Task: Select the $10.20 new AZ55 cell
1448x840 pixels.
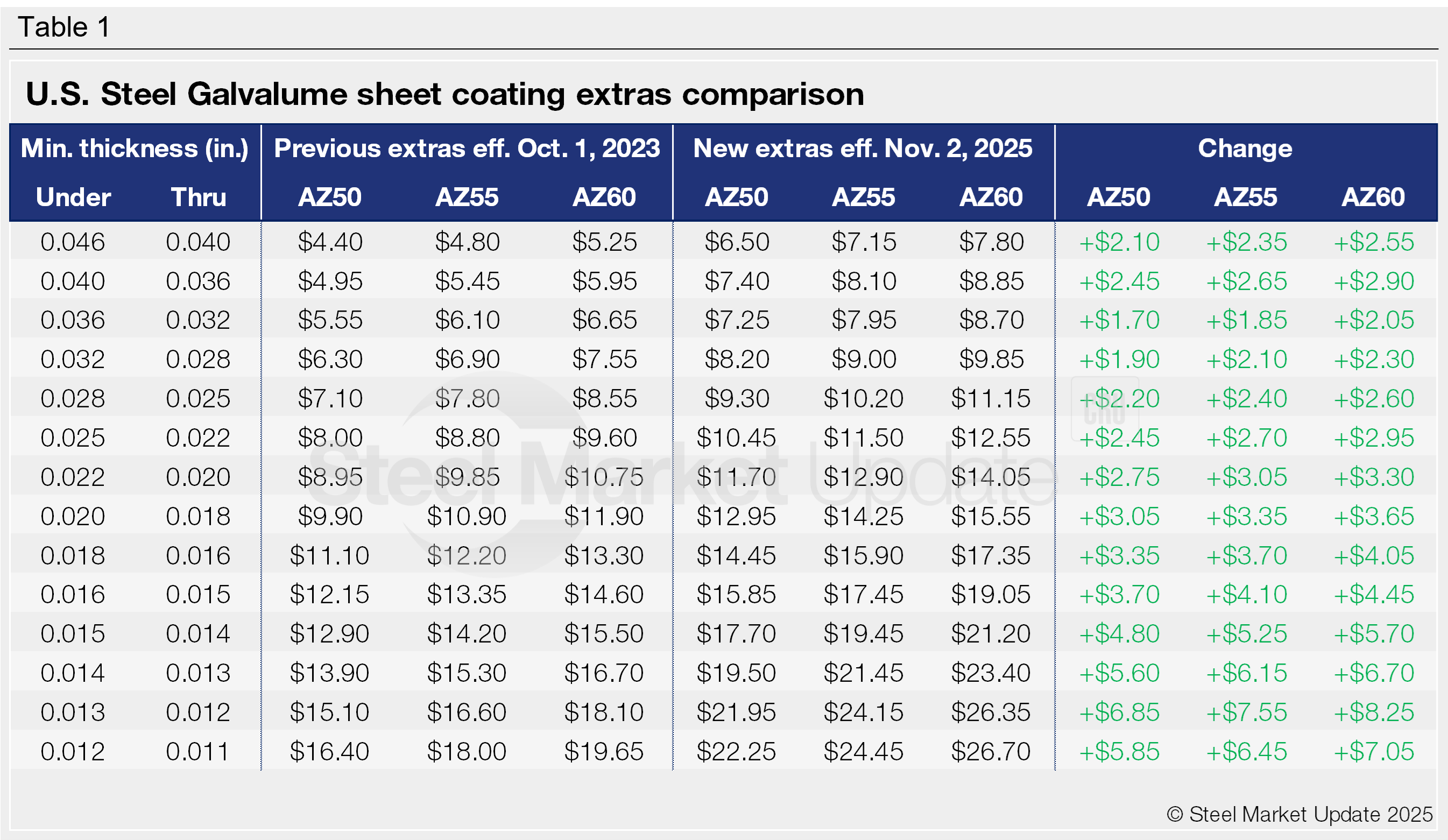Action: (863, 399)
